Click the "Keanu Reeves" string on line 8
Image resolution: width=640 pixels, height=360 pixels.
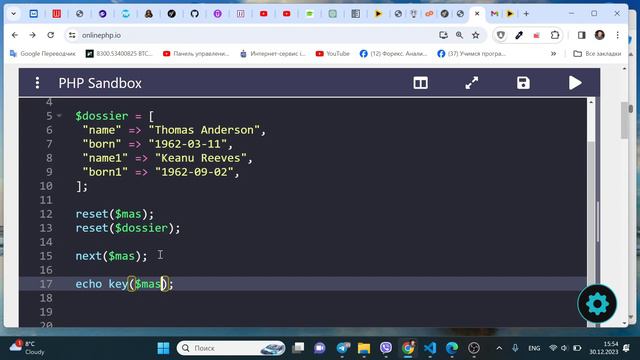pyautogui.click(x=200, y=158)
